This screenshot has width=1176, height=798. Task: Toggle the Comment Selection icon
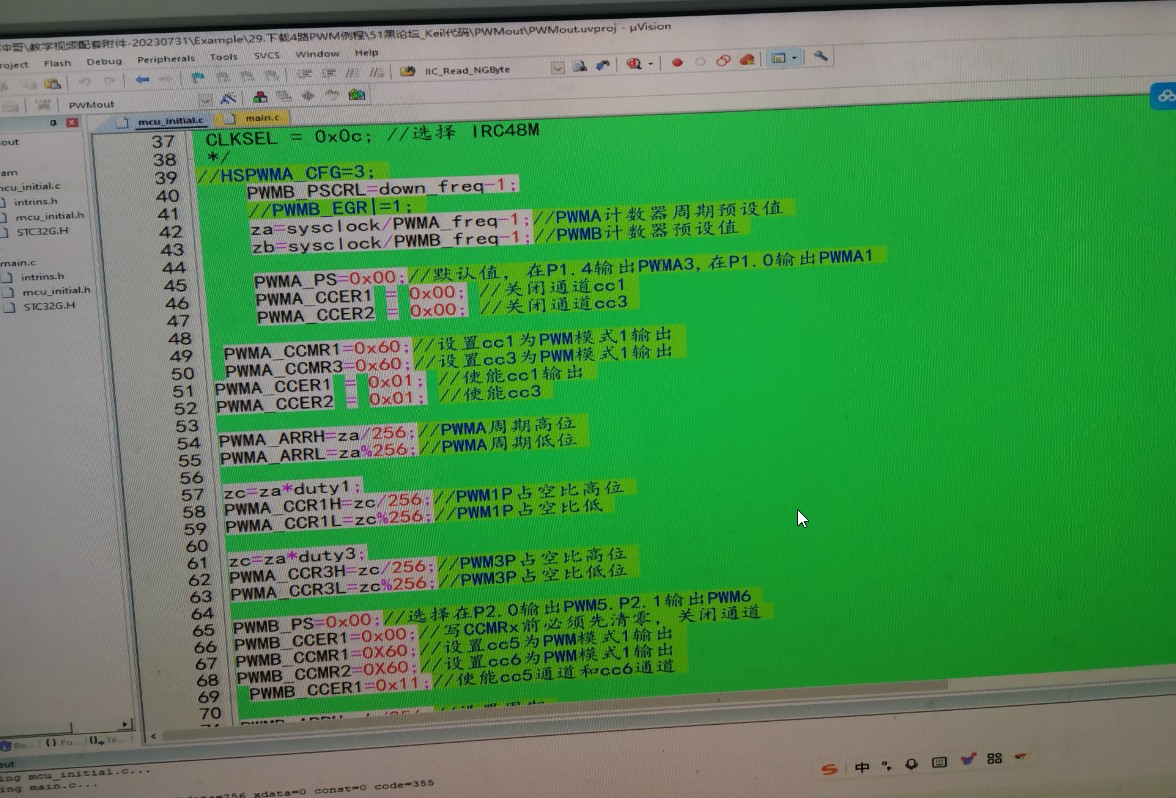click(x=351, y=73)
